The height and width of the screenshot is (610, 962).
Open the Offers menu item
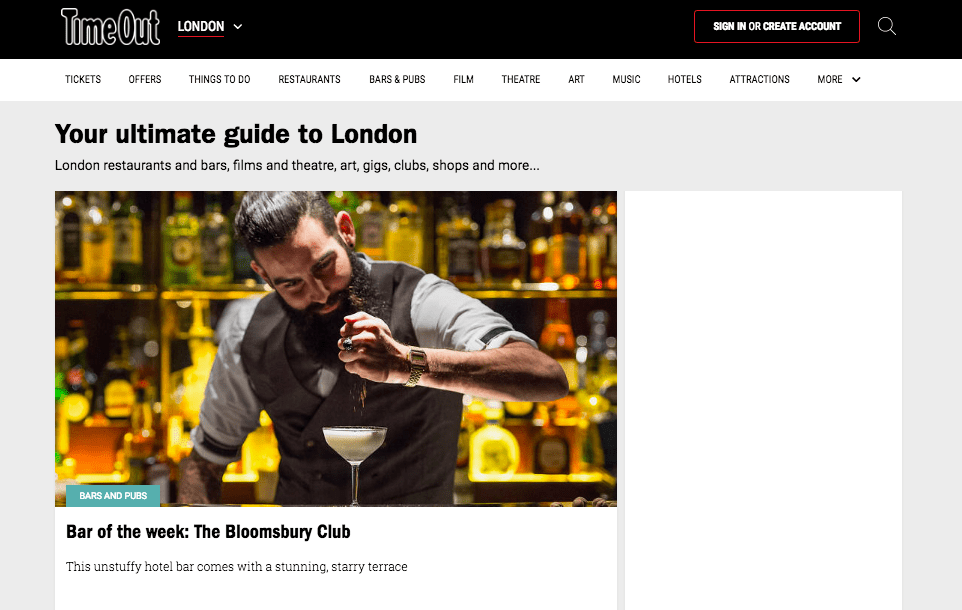145,79
